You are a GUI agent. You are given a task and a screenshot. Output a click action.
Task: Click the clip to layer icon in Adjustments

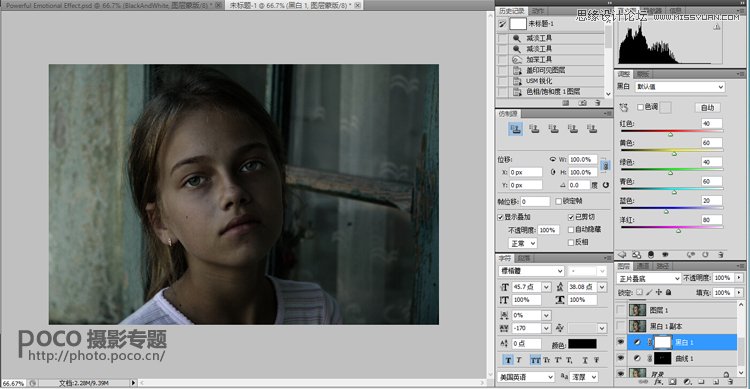651,255
